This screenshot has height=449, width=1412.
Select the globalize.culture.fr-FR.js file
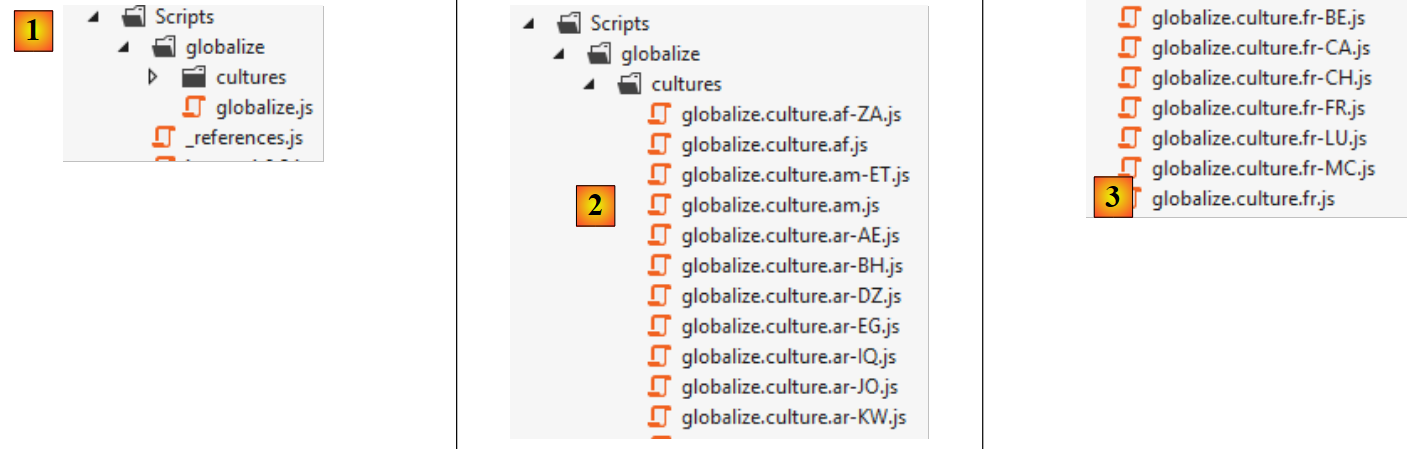1258,108
